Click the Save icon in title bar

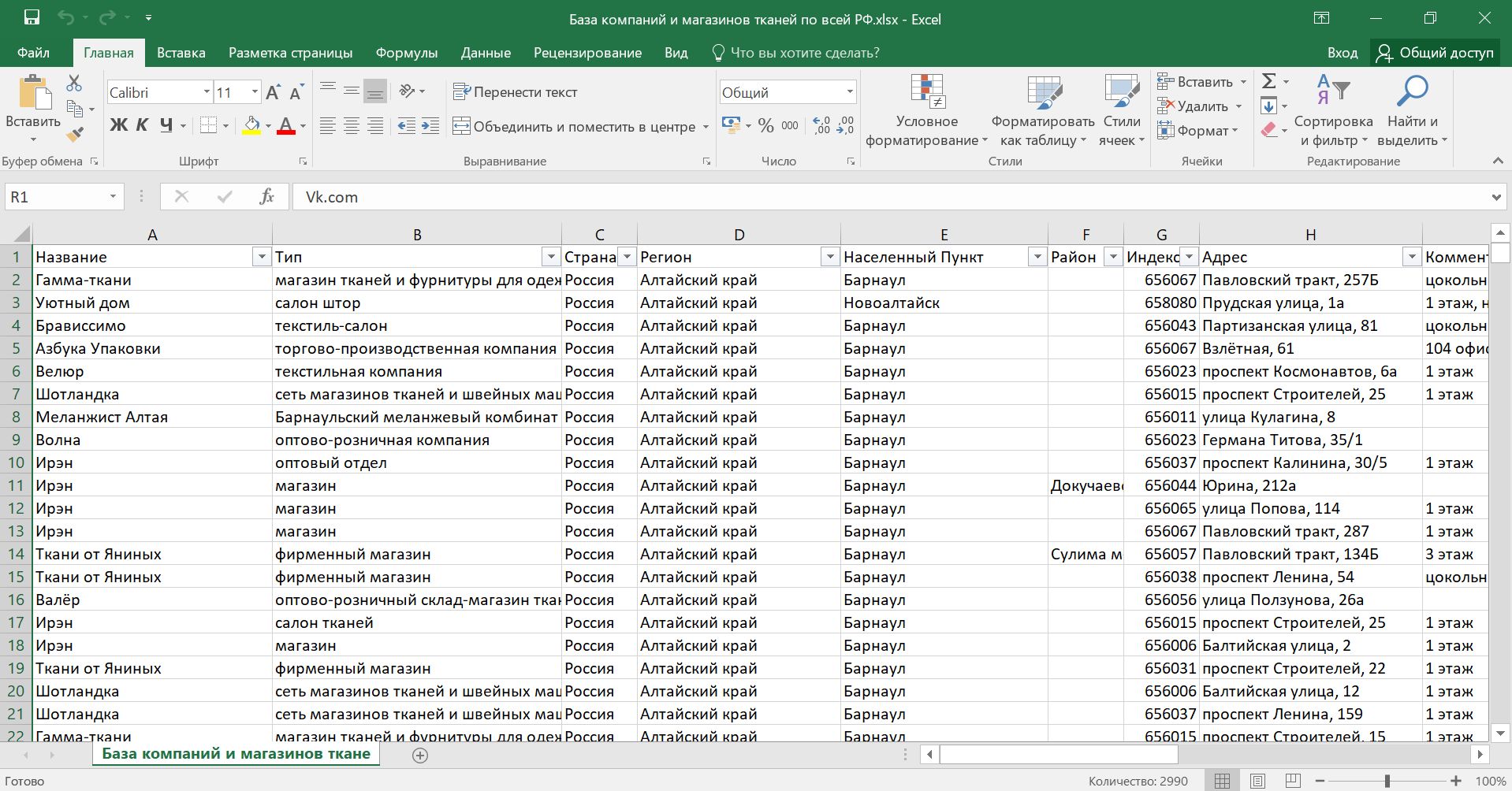click(32, 18)
